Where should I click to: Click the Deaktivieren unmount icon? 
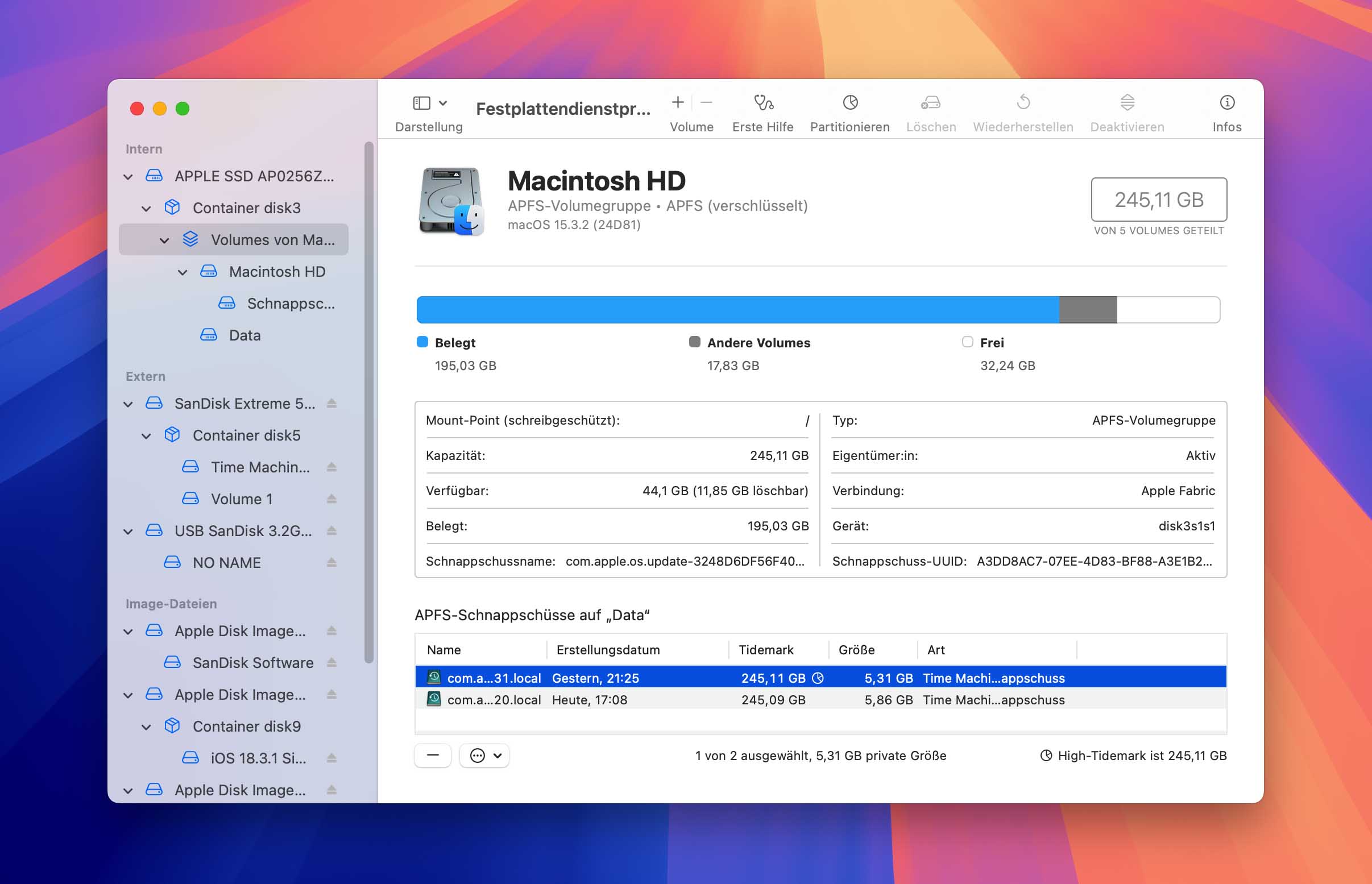tap(1127, 102)
